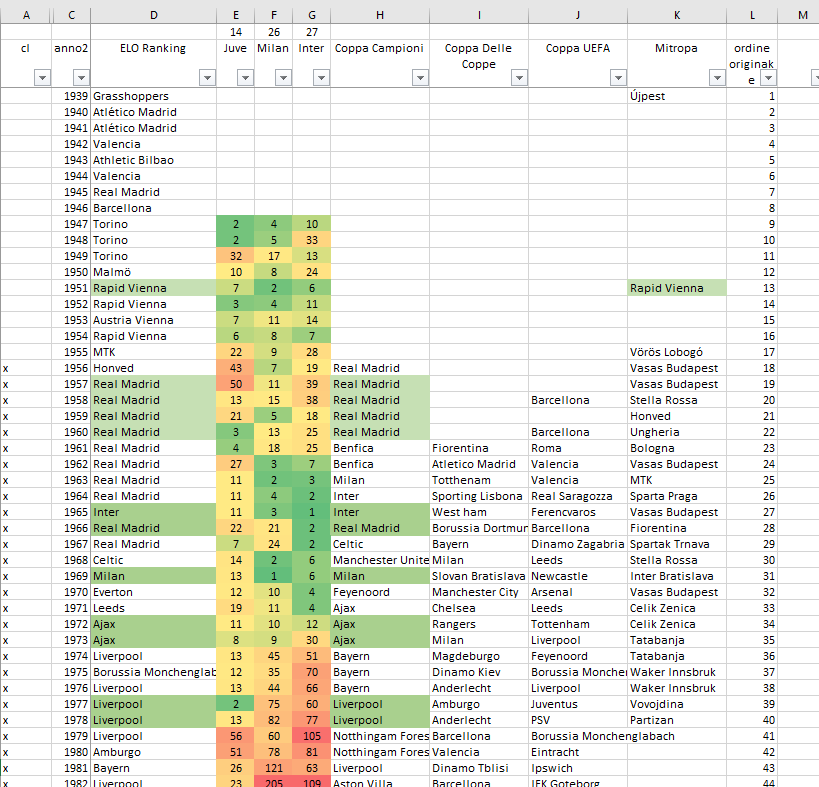
Task: Select column K header
Action: coord(677,16)
